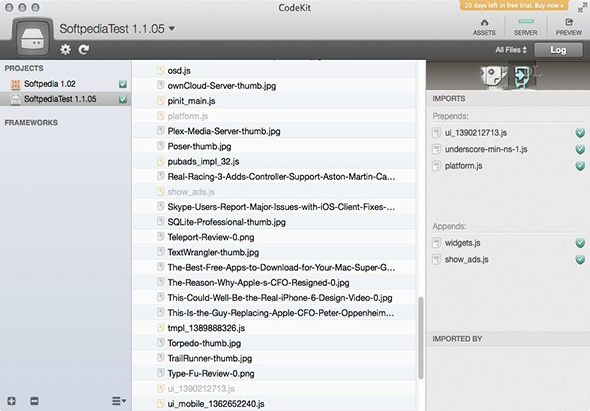Refresh the project with the reload icon
Screen dimensions: 590x411
(x=84, y=49)
